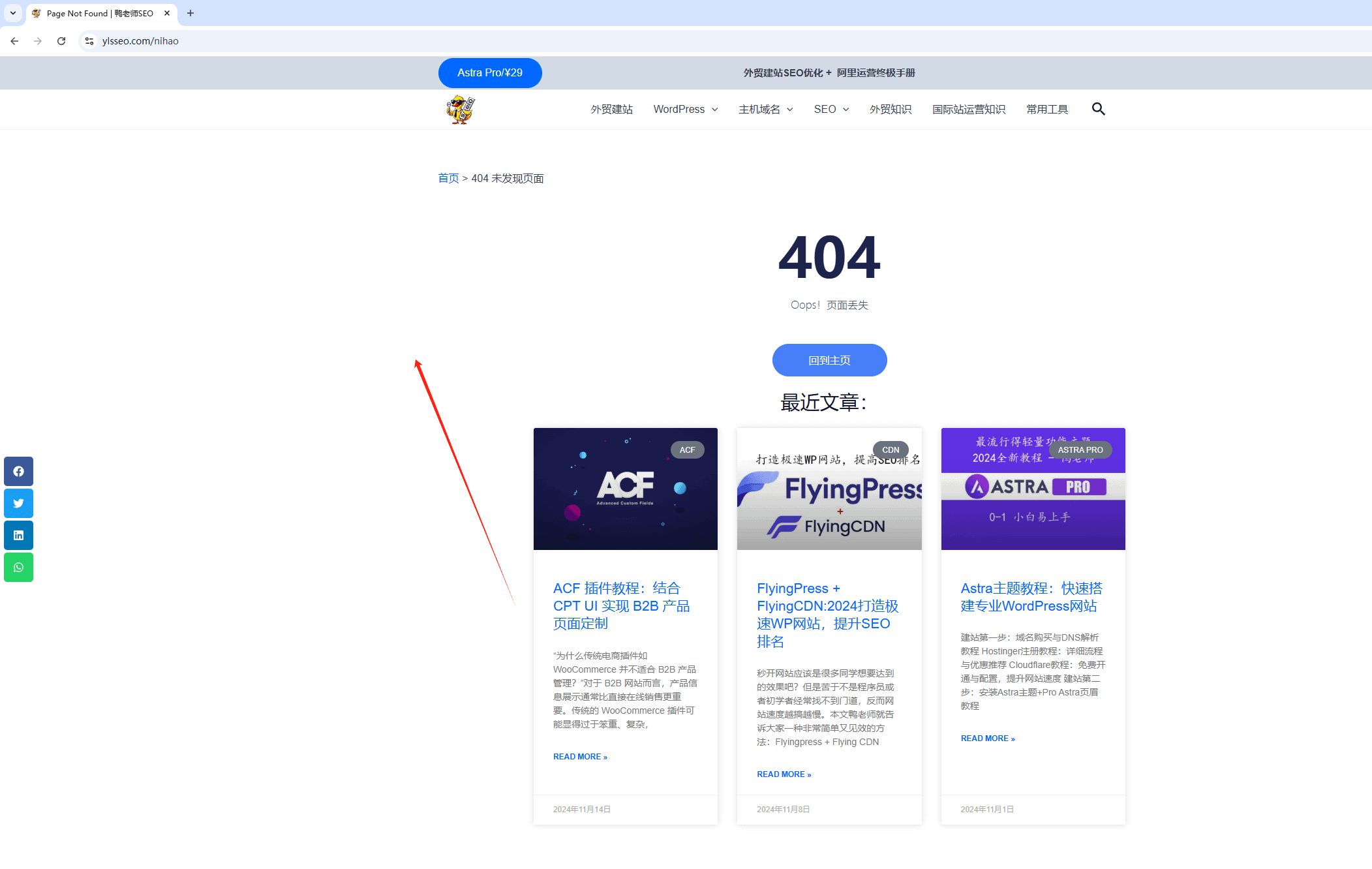Open the site search icon
The image size is (1372, 869).
(1098, 109)
